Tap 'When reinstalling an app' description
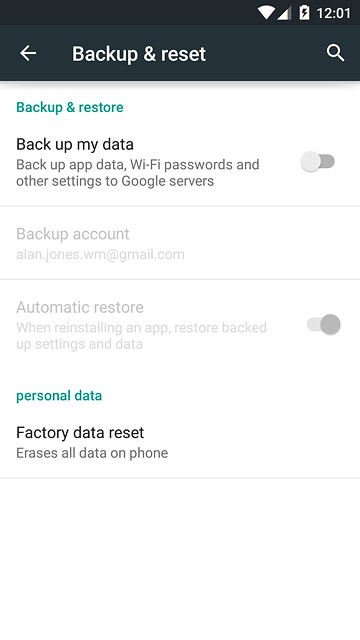The width and height of the screenshot is (360, 640). [142, 336]
